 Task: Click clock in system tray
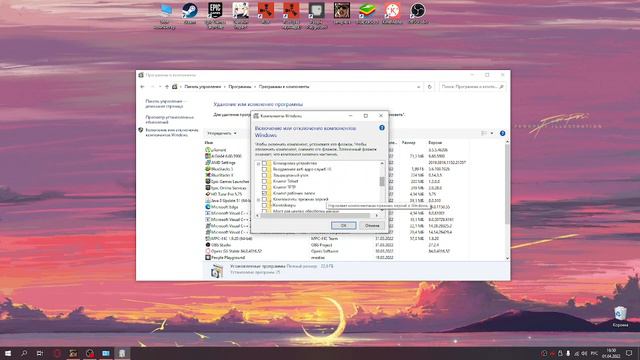coord(611,353)
